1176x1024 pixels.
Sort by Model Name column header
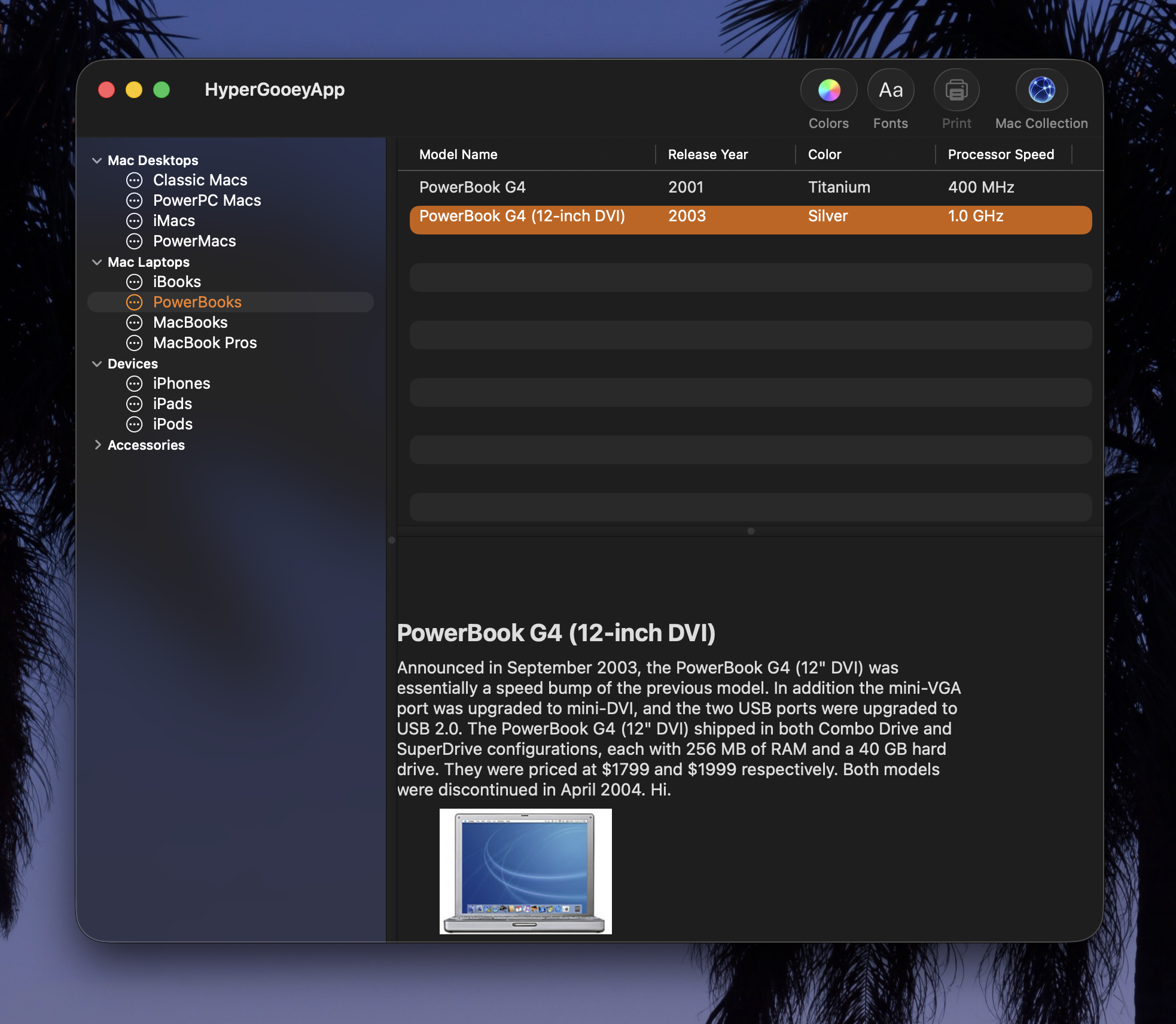[x=458, y=154]
